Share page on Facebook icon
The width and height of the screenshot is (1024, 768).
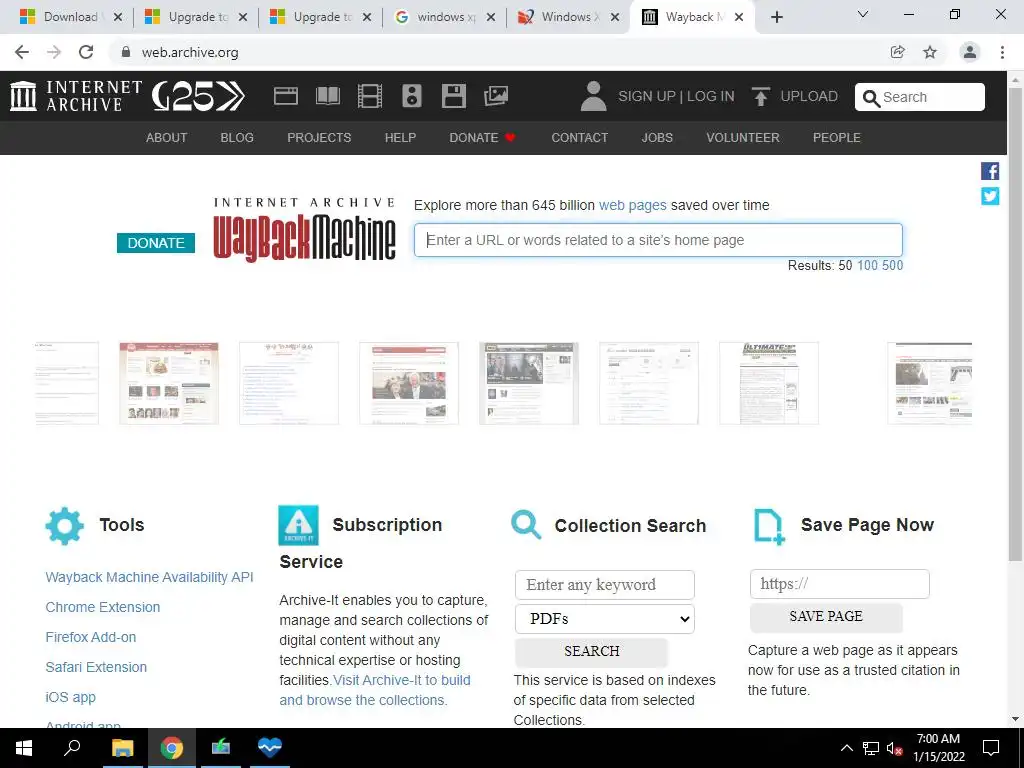click(989, 171)
